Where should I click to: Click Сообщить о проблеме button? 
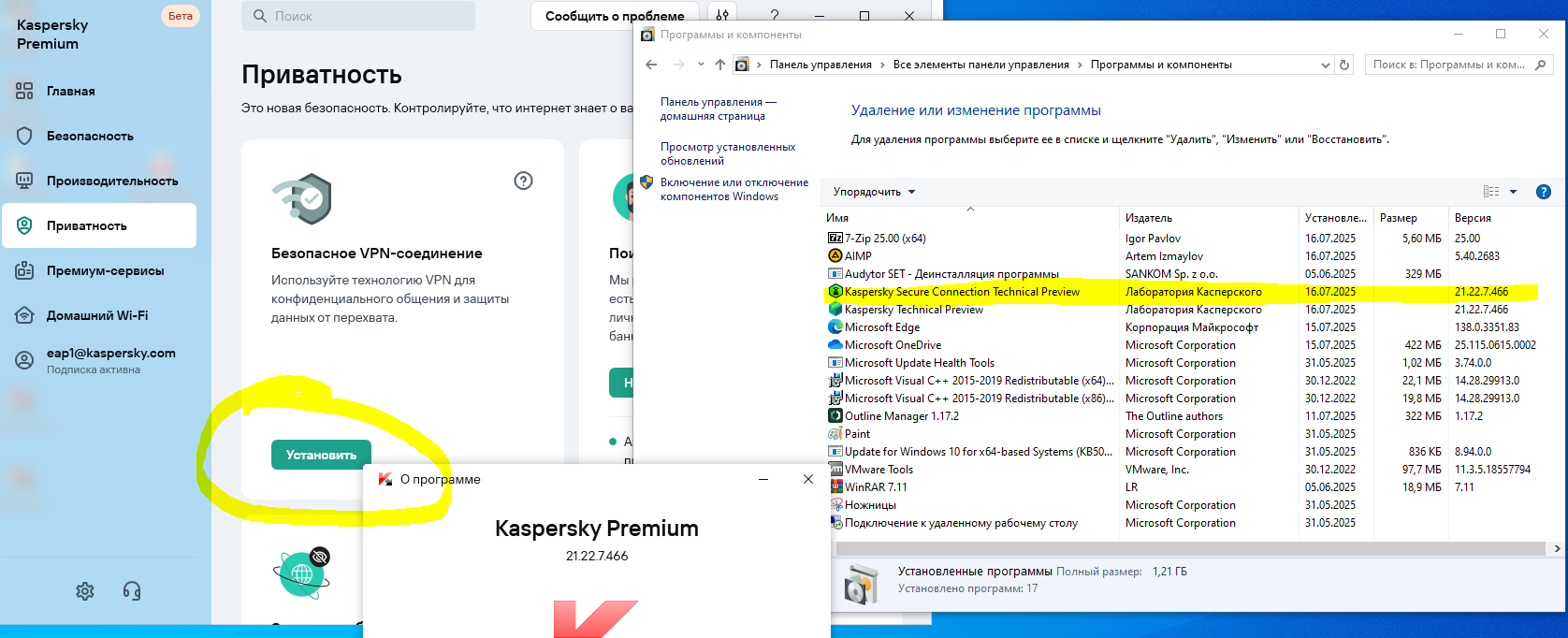[x=615, y=16]
